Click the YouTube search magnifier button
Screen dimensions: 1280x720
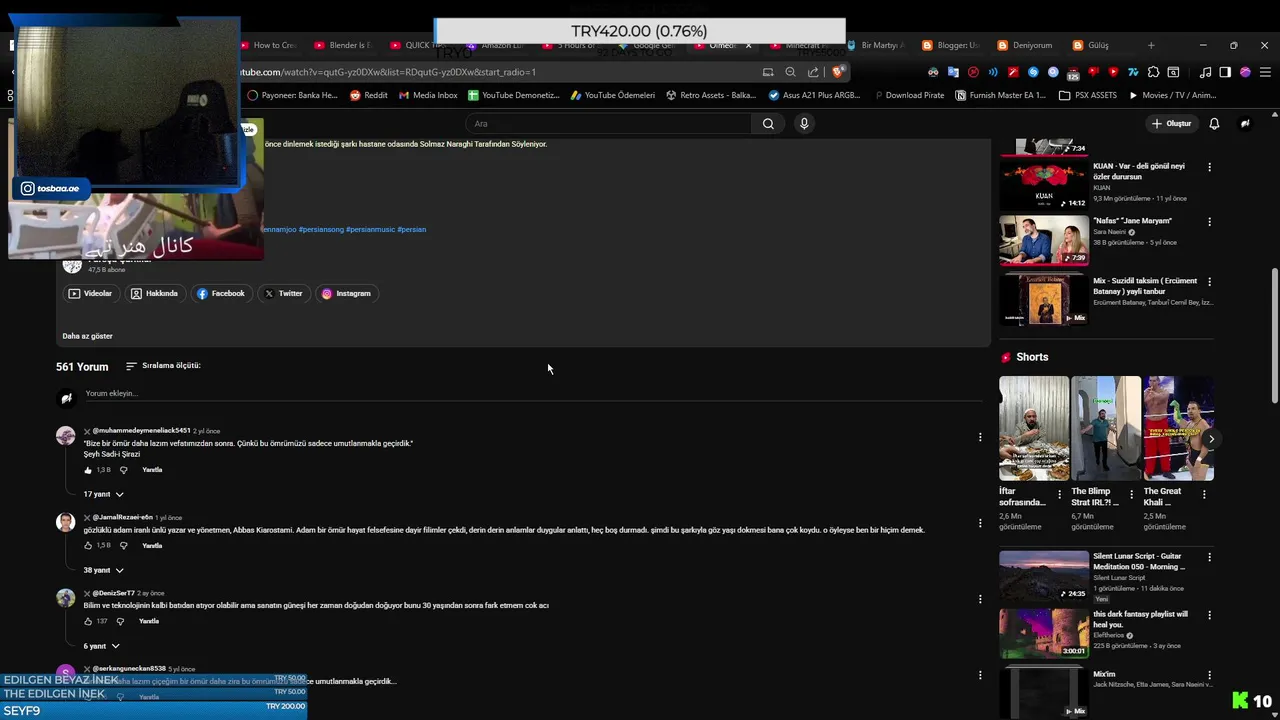pyautogui.click(x=768, y=124)
